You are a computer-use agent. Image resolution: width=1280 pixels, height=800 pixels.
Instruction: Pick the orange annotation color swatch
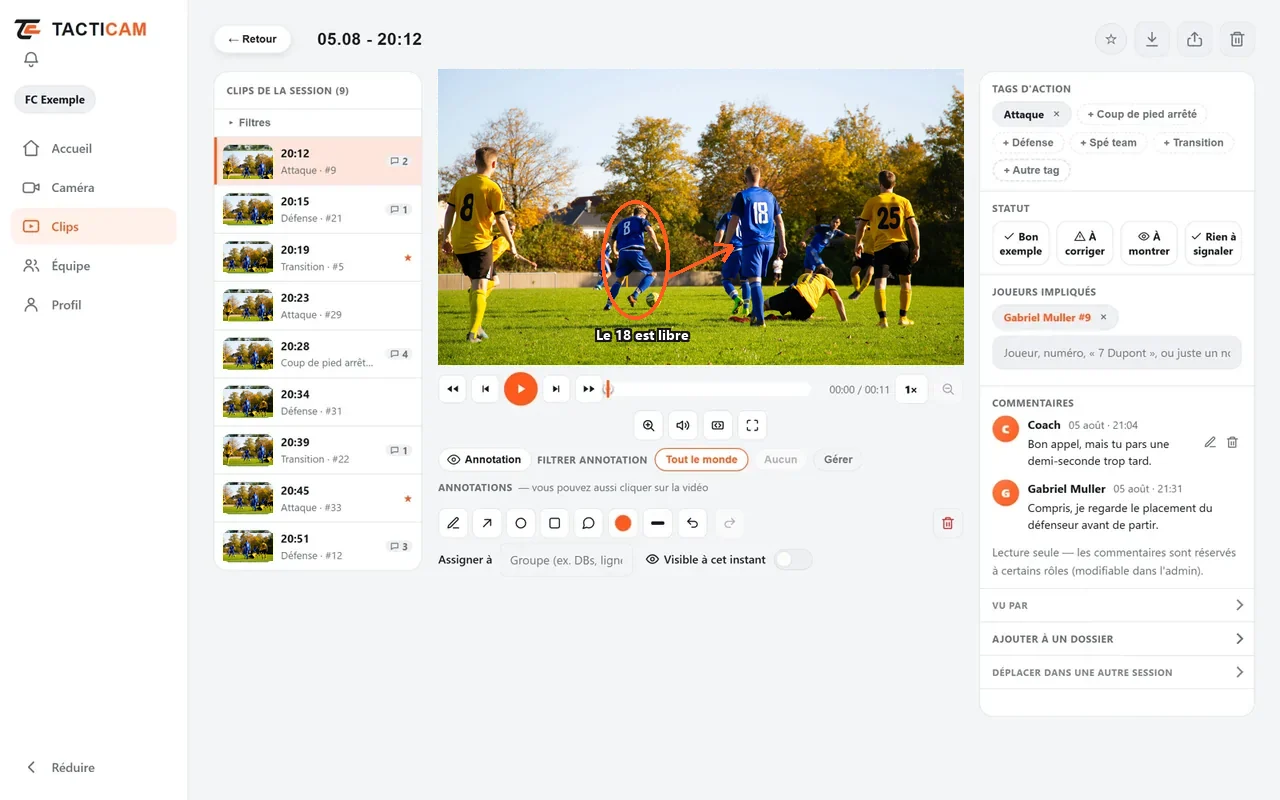623,523
